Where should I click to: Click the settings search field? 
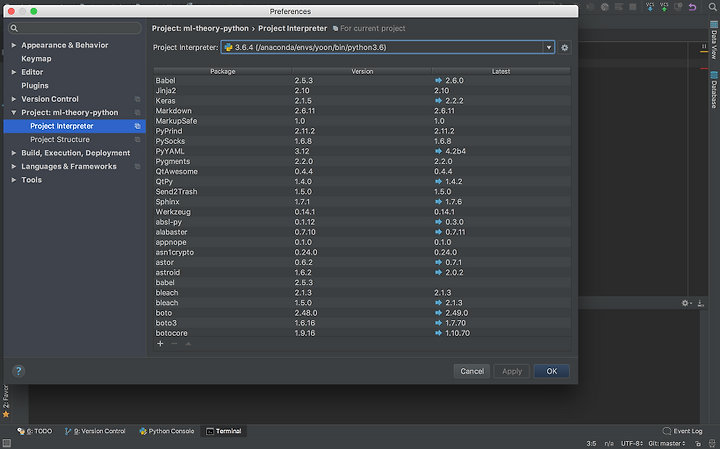coord(75,28)
